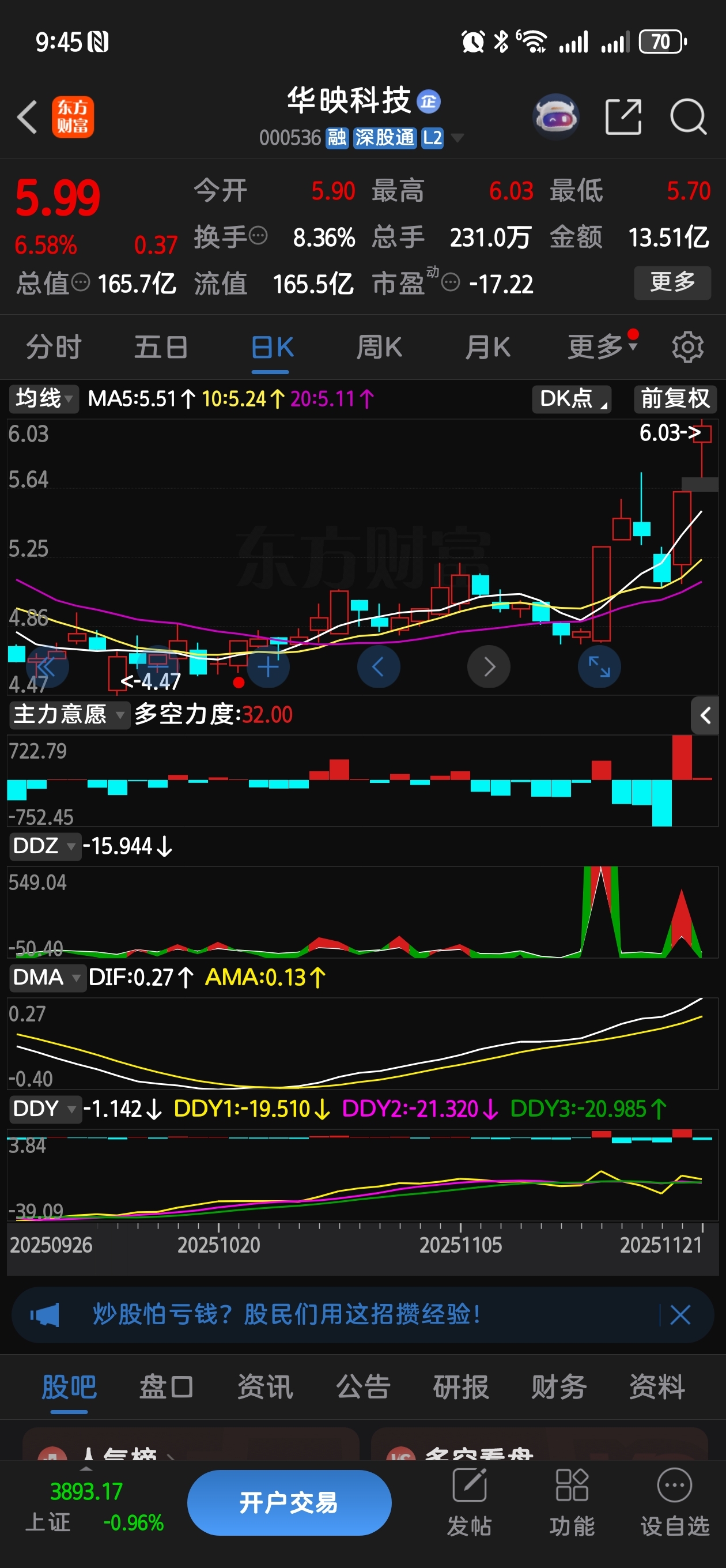Viewport: 726px width, 1568px height.
Task: Tap the 开户交易 button
Action: (x=289, y=1503)
